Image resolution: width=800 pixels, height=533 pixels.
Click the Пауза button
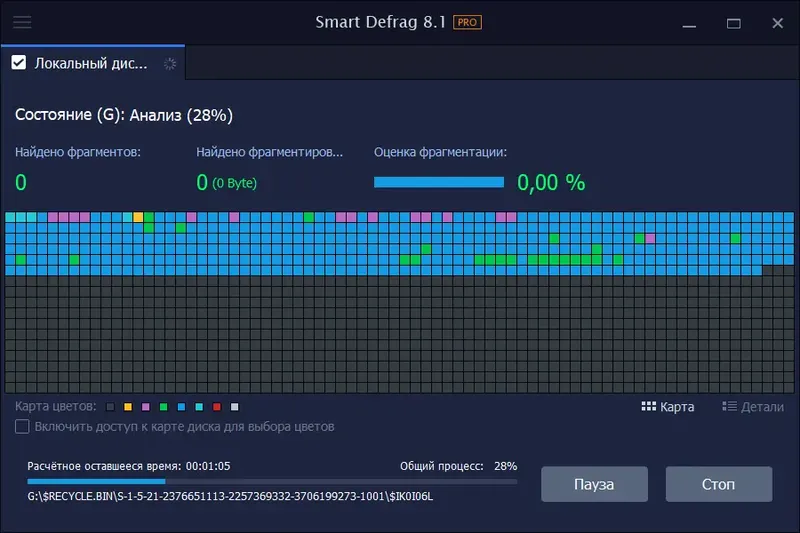pos(594,484)
